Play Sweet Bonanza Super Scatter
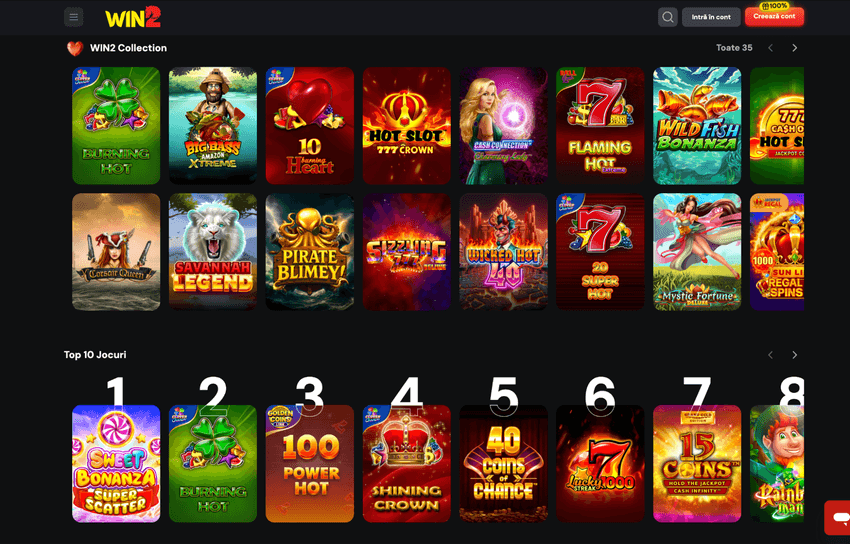 click(x=116, y=464)
